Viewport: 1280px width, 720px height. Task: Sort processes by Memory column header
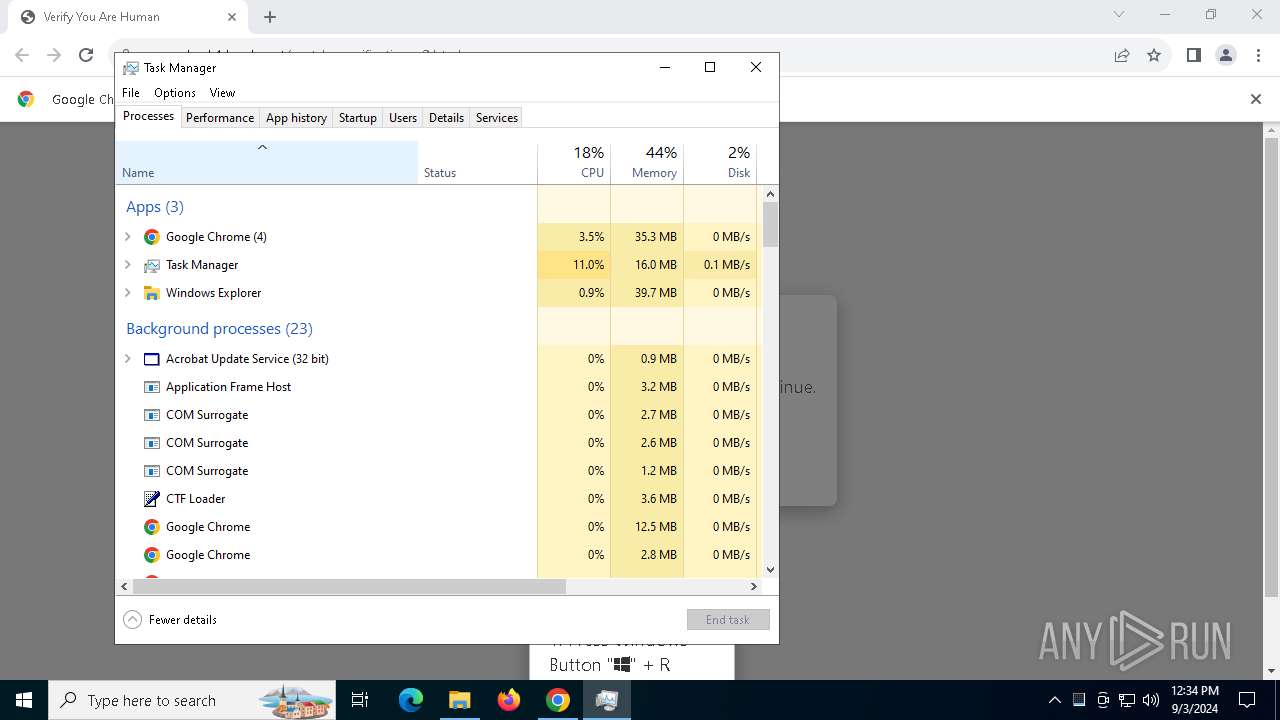click(x=647, y=163)
